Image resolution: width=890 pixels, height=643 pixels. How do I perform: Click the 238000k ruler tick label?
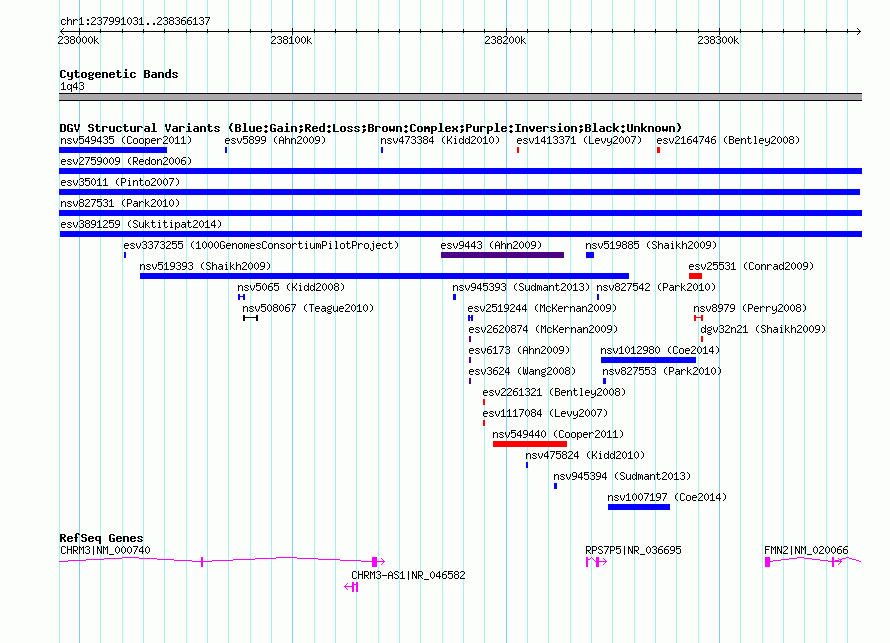78,40
